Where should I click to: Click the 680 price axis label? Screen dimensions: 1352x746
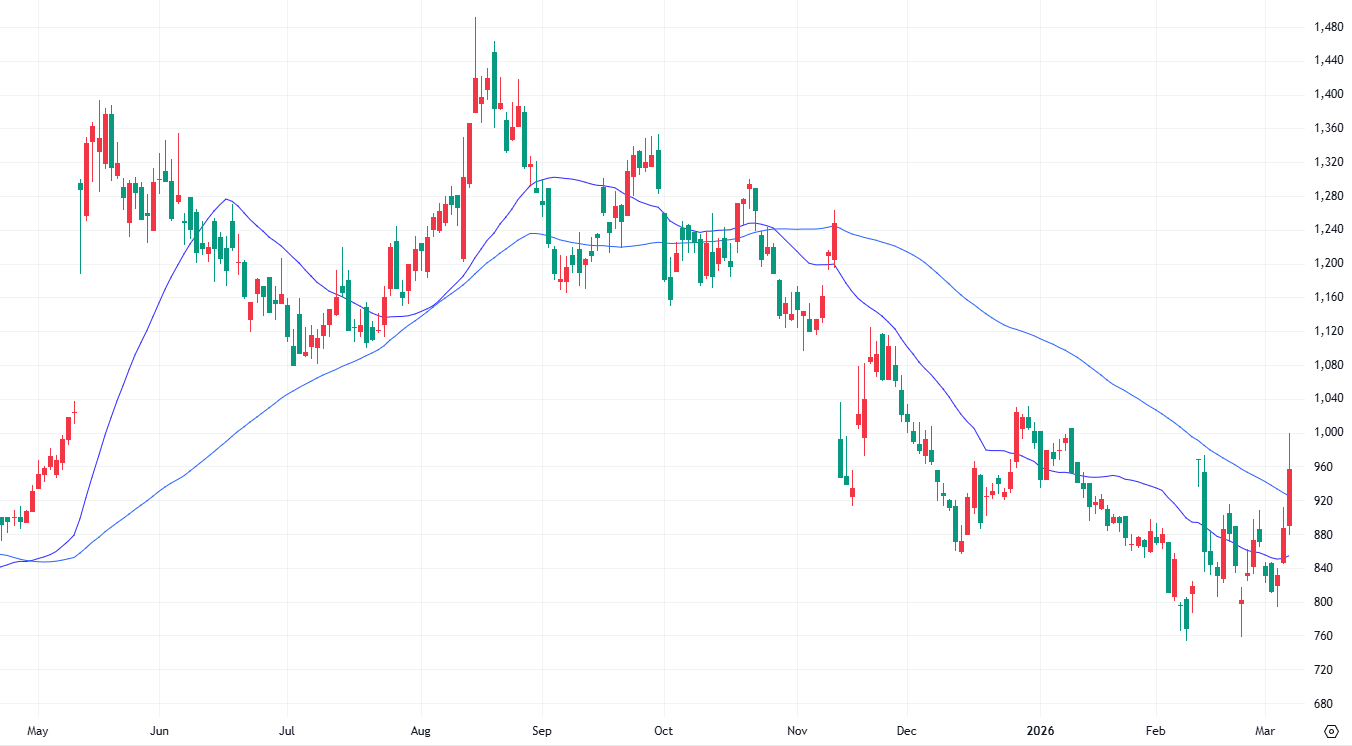coord(1322,701)
